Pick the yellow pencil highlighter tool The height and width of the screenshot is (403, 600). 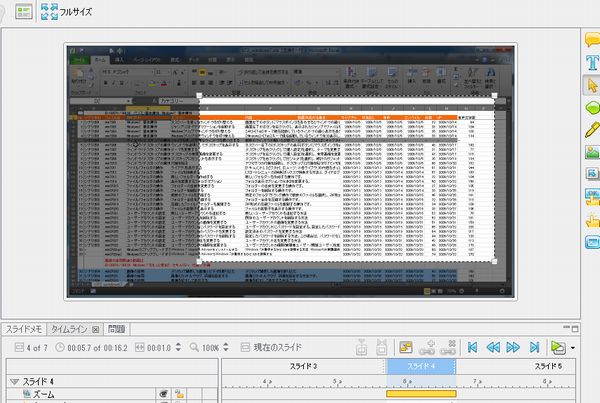click(592, 130)
